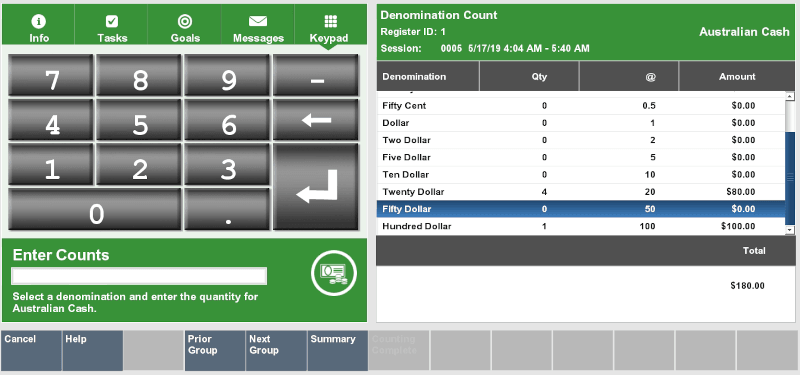Tap keypad digit 2
This screenshot has height=375, width=800.
(x=139, y=164)
